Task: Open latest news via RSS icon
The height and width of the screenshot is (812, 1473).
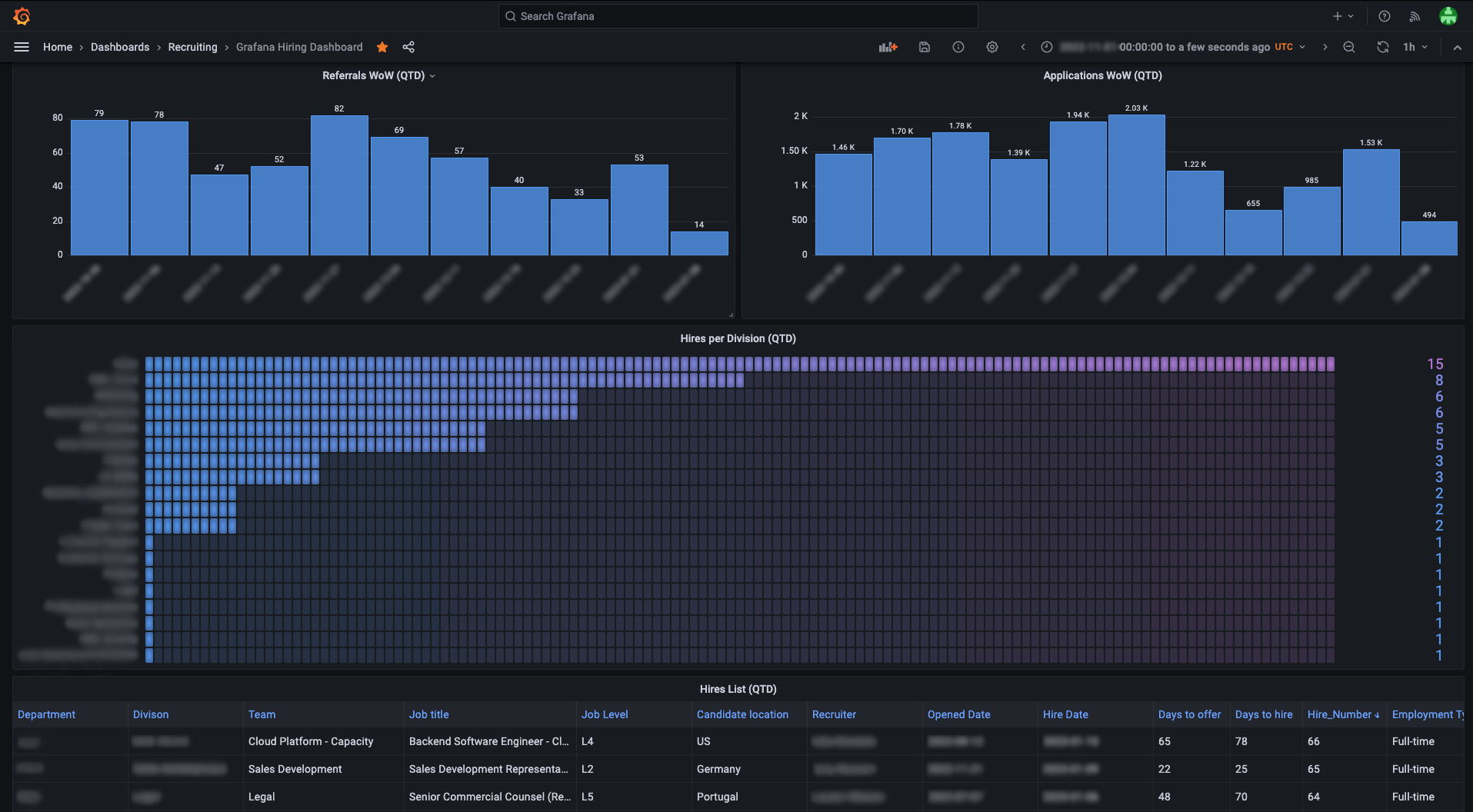Action: click(1415, 16)
